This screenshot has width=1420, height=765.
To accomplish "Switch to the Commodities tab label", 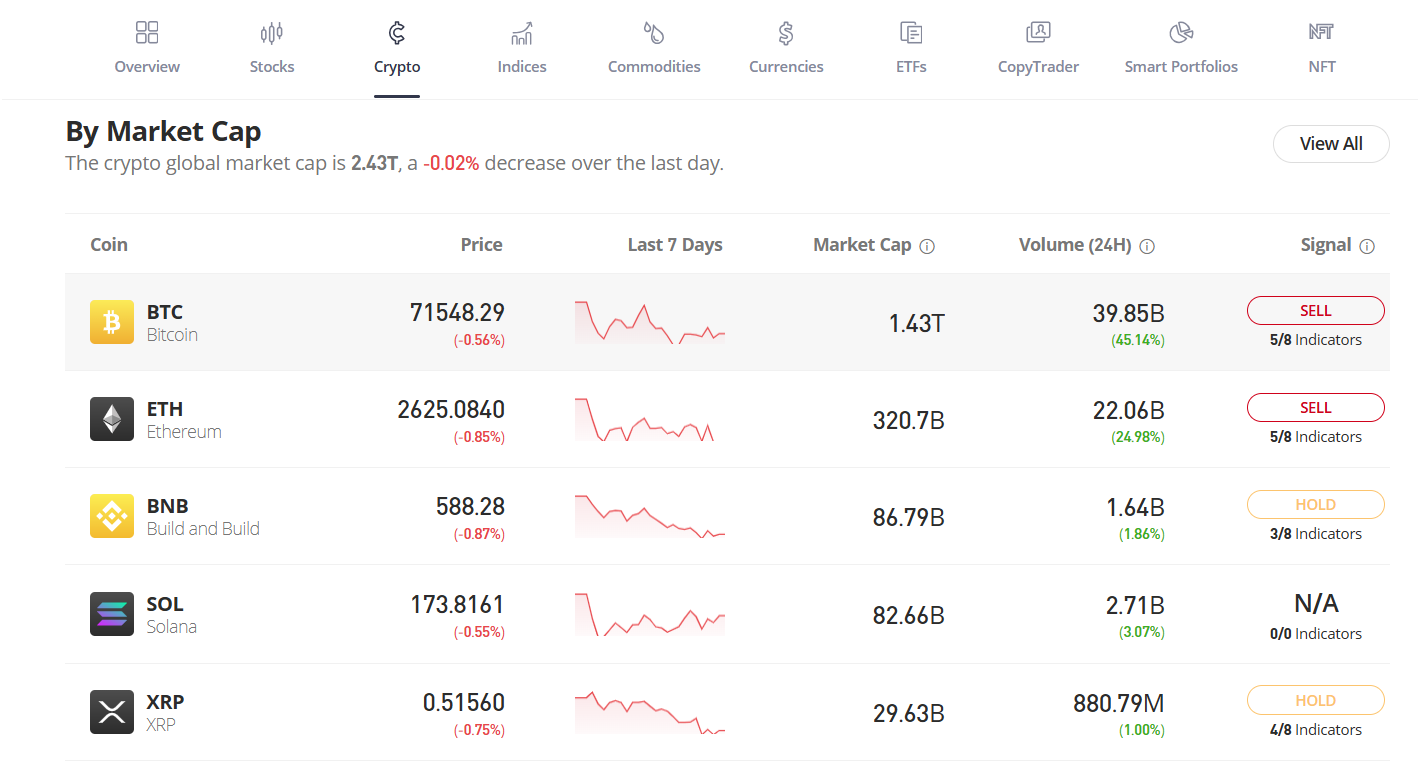I will point(654,67).
